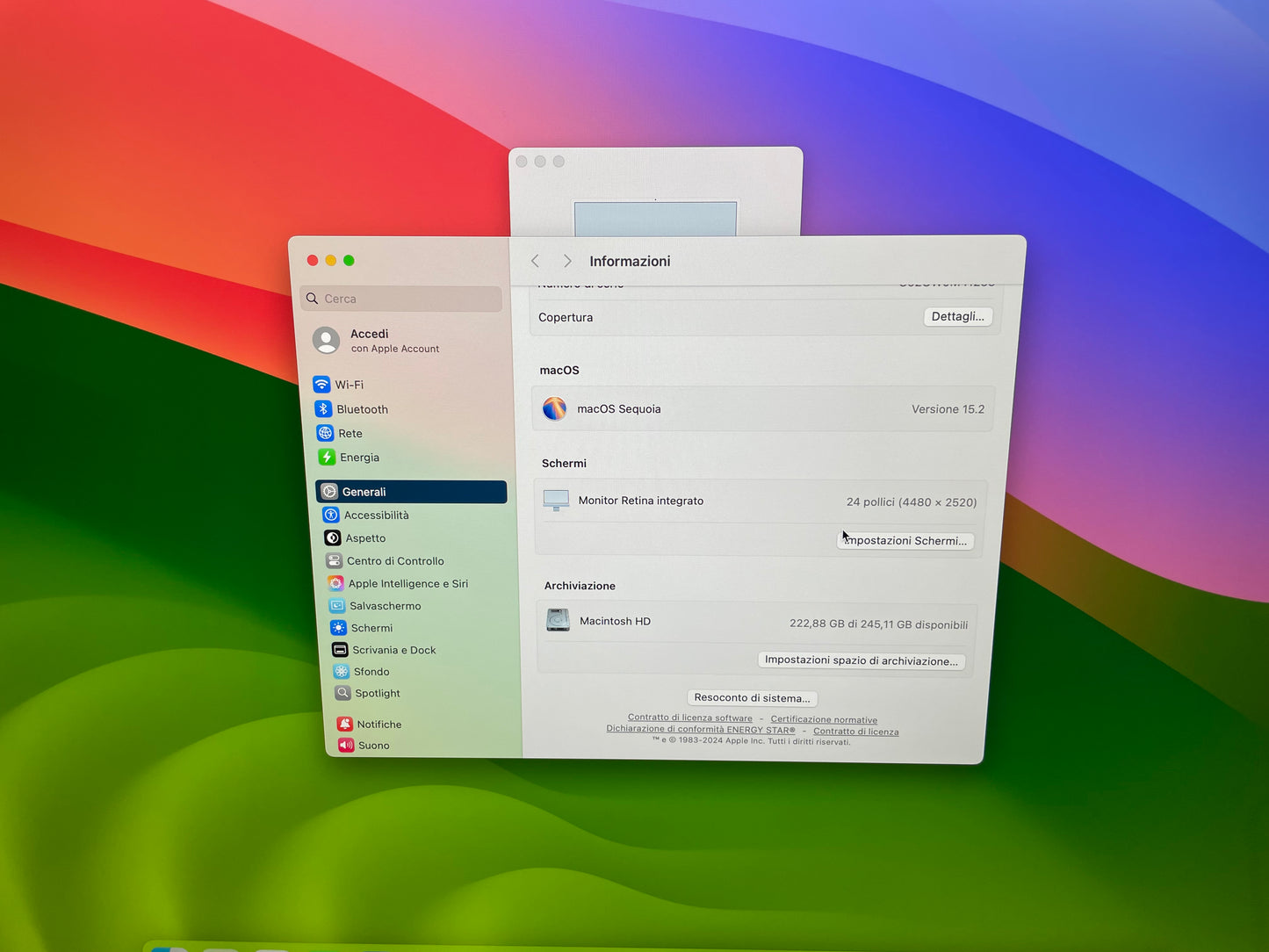Select the Bluetooth icon in sidebar

click(x=323, y=409)
